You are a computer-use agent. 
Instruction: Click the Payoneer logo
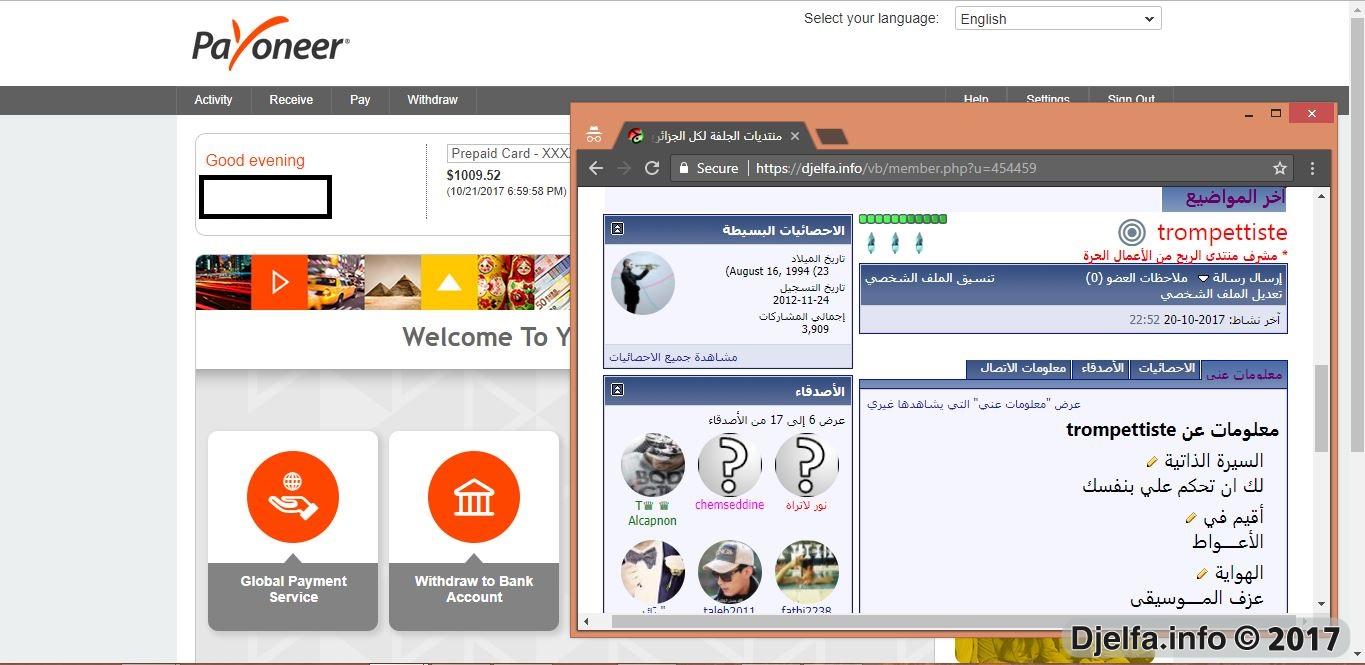[x=271, y=44]
